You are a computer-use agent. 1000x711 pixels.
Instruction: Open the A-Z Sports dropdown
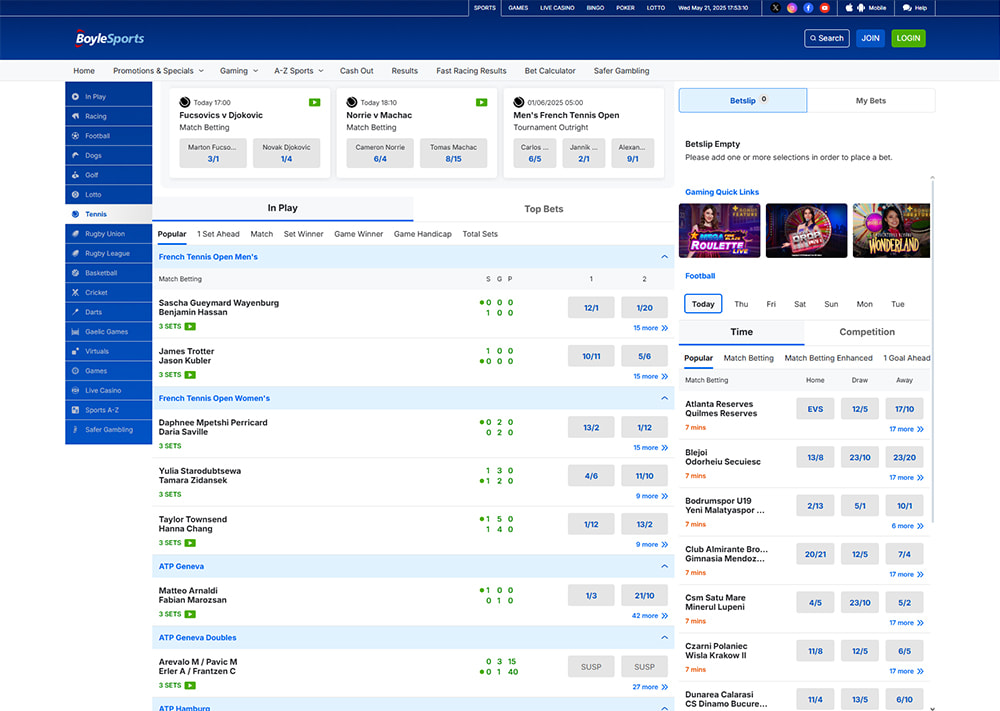click(299, 71)
